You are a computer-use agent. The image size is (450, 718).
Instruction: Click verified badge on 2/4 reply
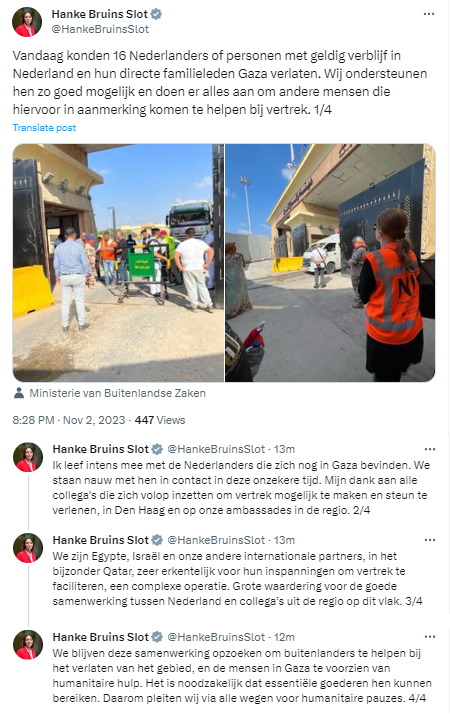click(157, 449)
